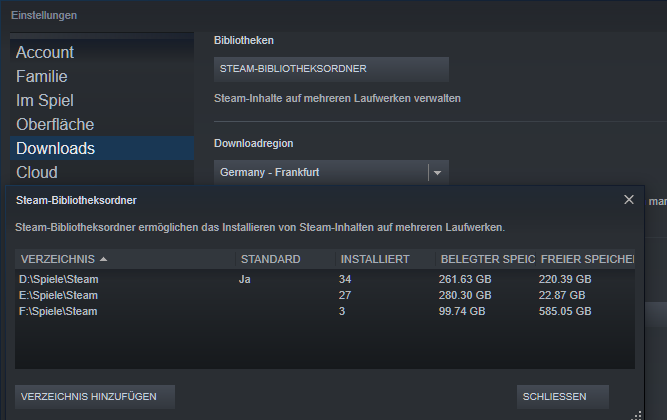The width and height of the screenshot is (667, 420).
Task: Open the Familie settings section
Action: pos(102,77)
